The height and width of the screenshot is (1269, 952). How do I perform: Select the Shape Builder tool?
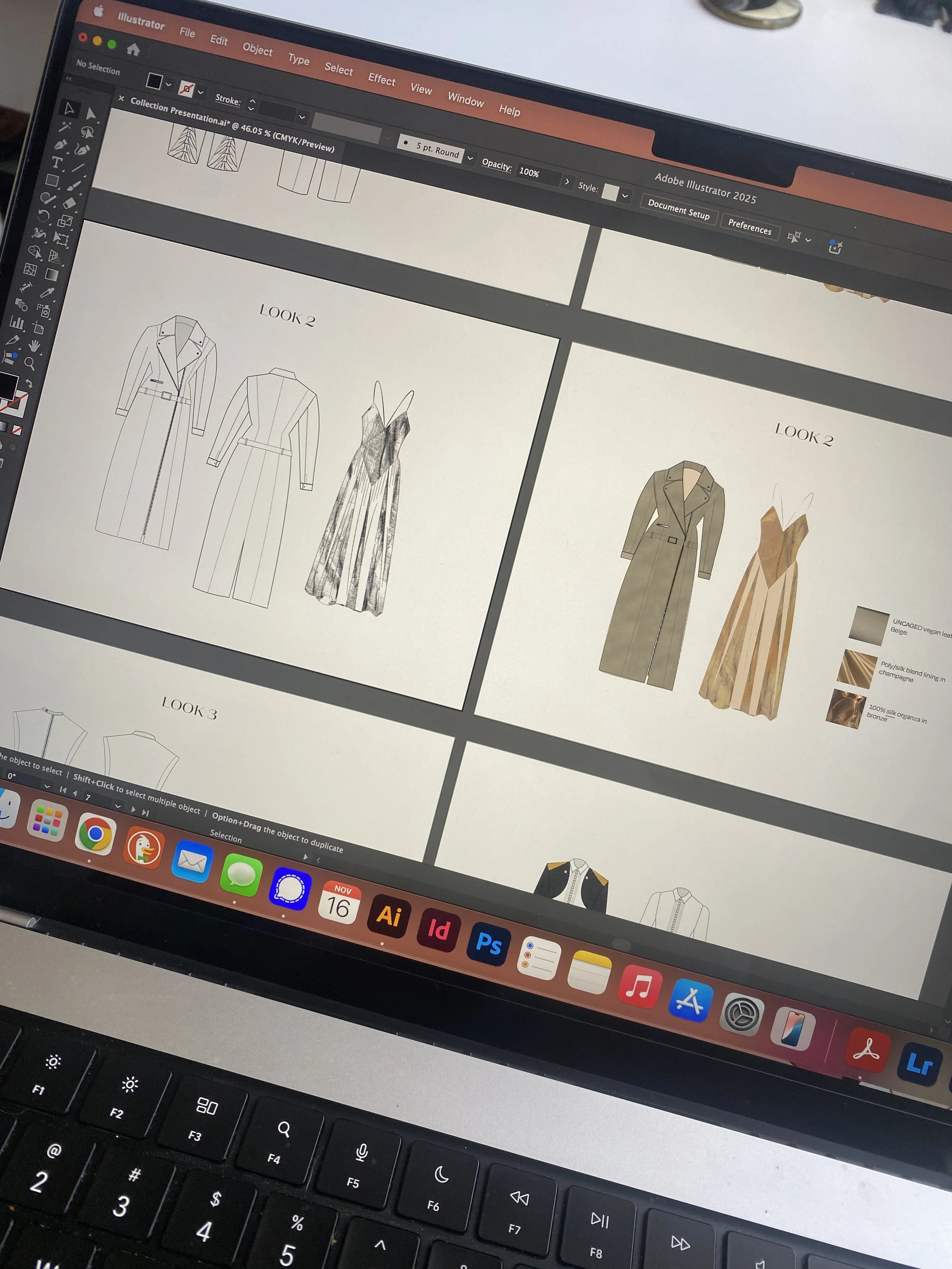35,252
